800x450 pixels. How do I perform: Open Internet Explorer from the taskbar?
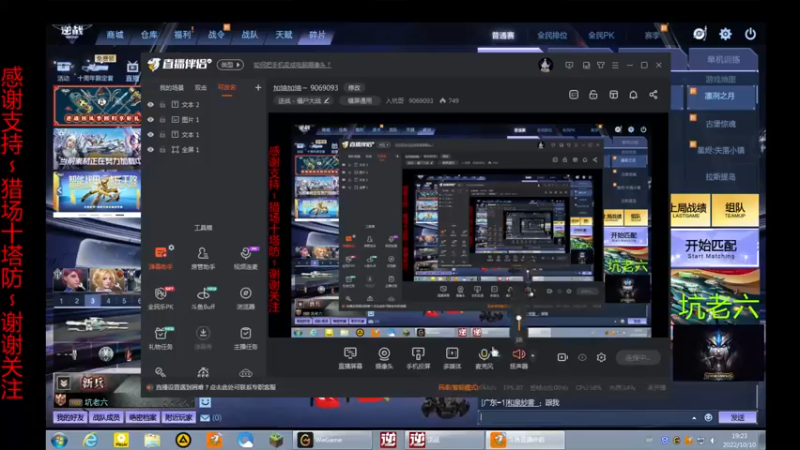coord(90,439)
